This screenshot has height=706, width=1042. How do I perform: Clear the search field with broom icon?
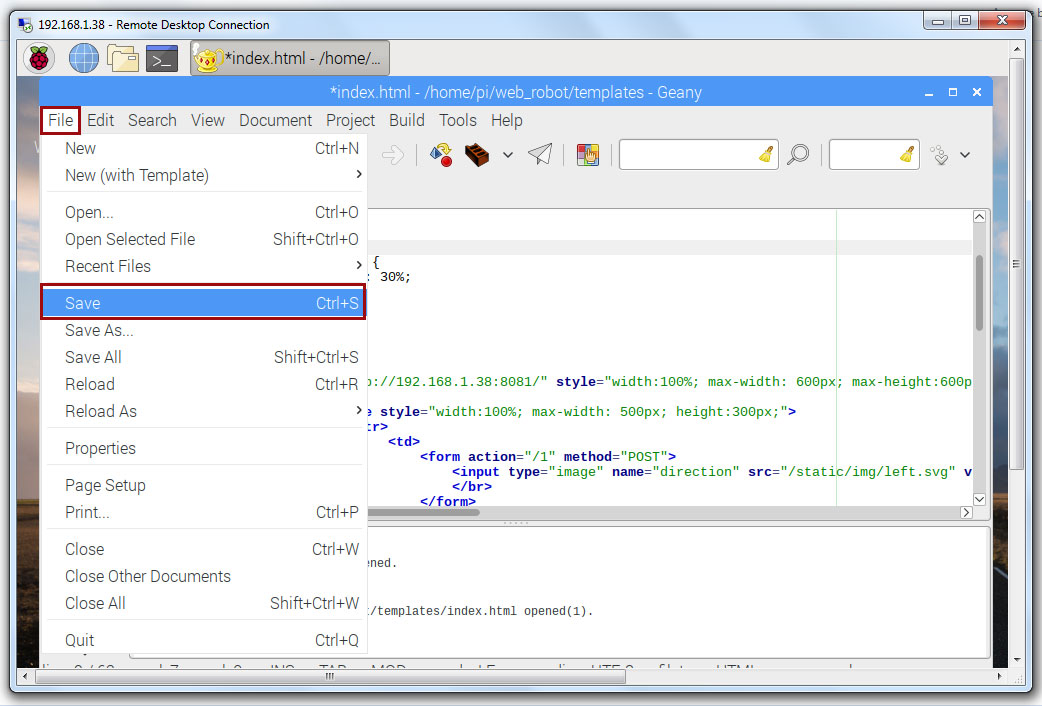coord(766,154)
